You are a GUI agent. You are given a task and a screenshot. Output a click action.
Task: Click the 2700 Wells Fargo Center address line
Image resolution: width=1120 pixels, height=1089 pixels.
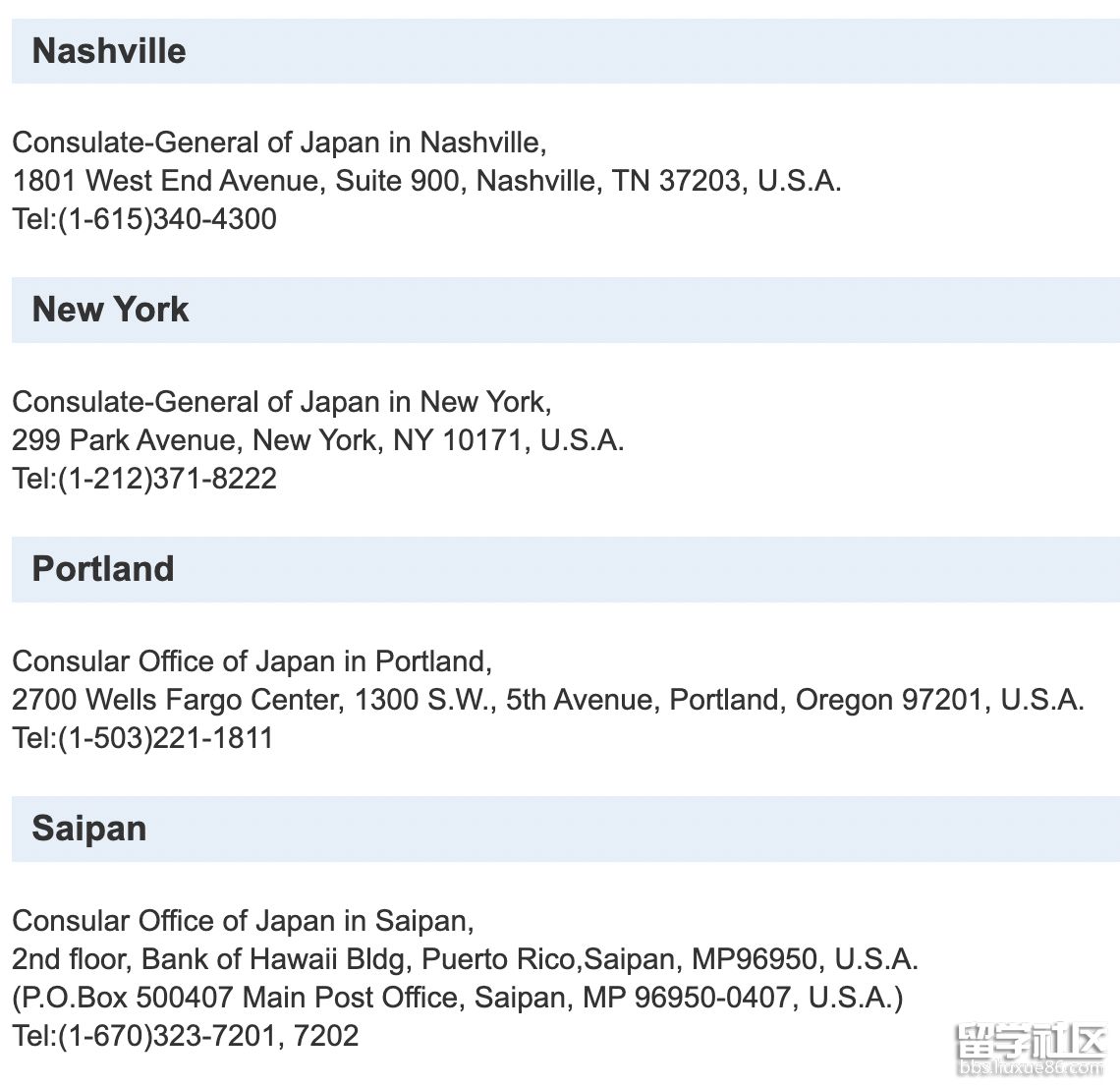coord(548,700)
